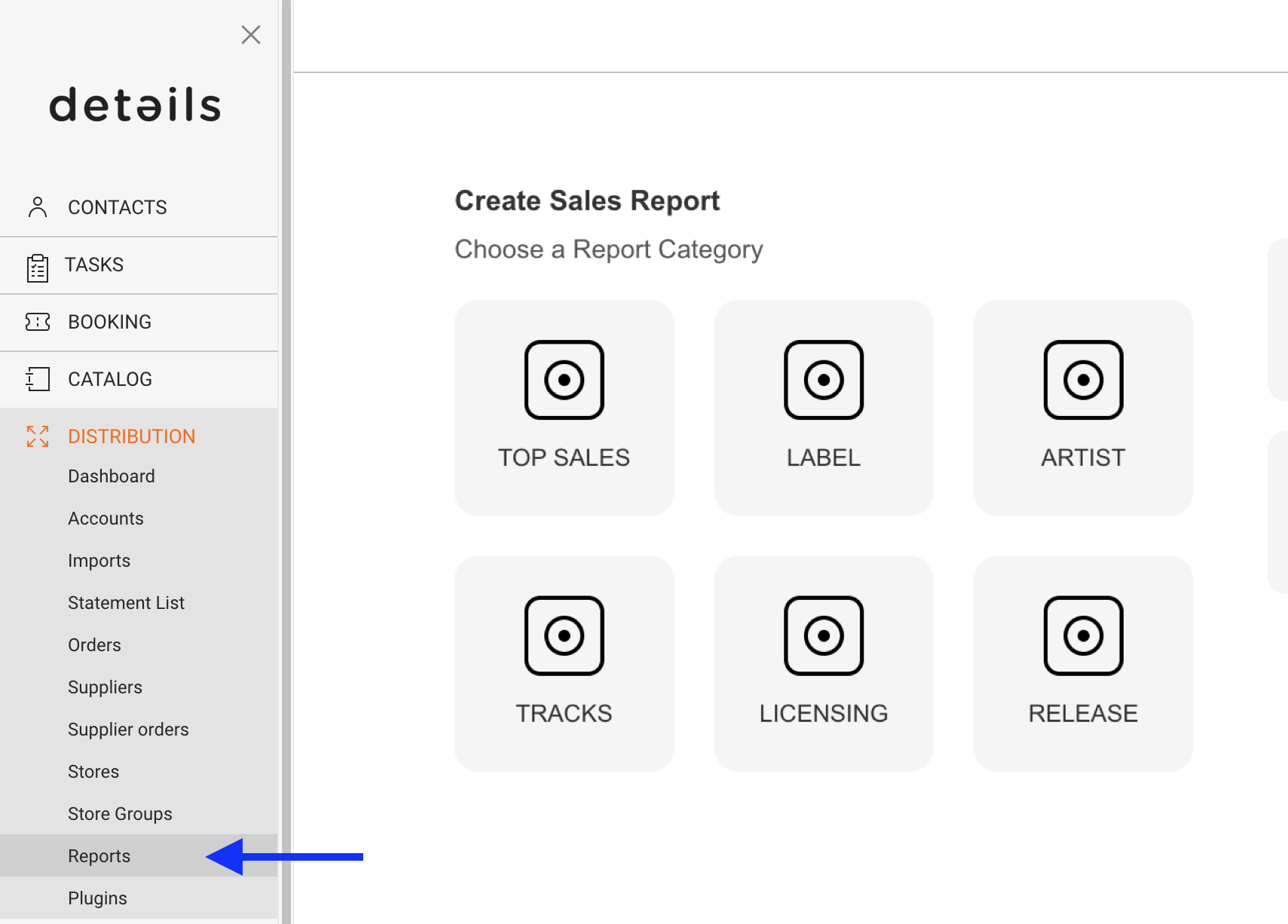Click the details logo
The image size is (1288, 924).
pyautogui.click(x=135, y=104)
